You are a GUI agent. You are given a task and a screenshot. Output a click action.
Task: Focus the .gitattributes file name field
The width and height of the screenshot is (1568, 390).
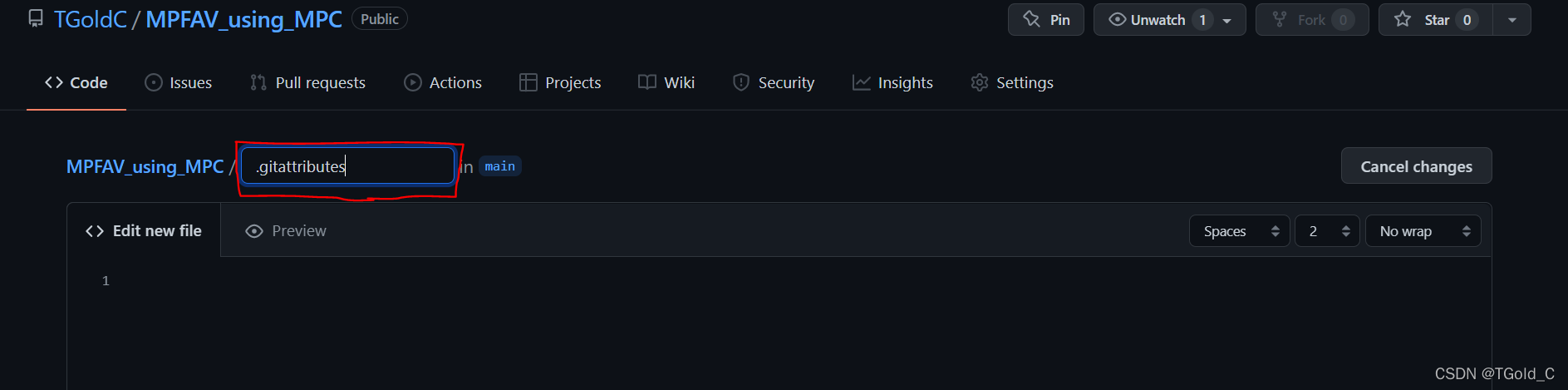(x=348, y=166)
